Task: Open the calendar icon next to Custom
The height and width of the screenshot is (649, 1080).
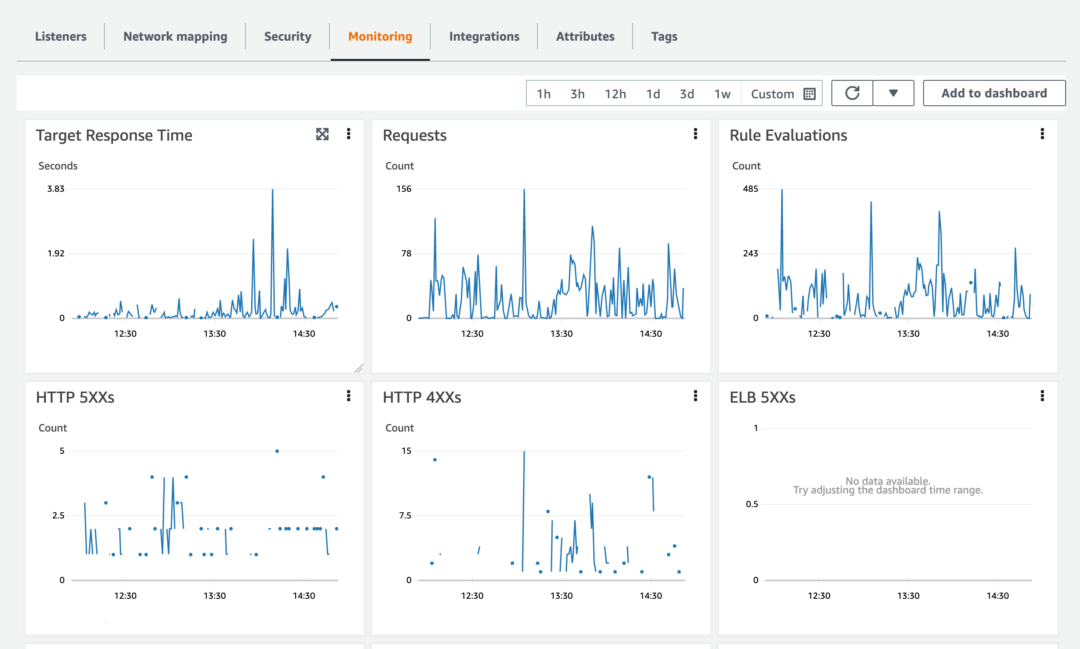Action: (812, 93)
